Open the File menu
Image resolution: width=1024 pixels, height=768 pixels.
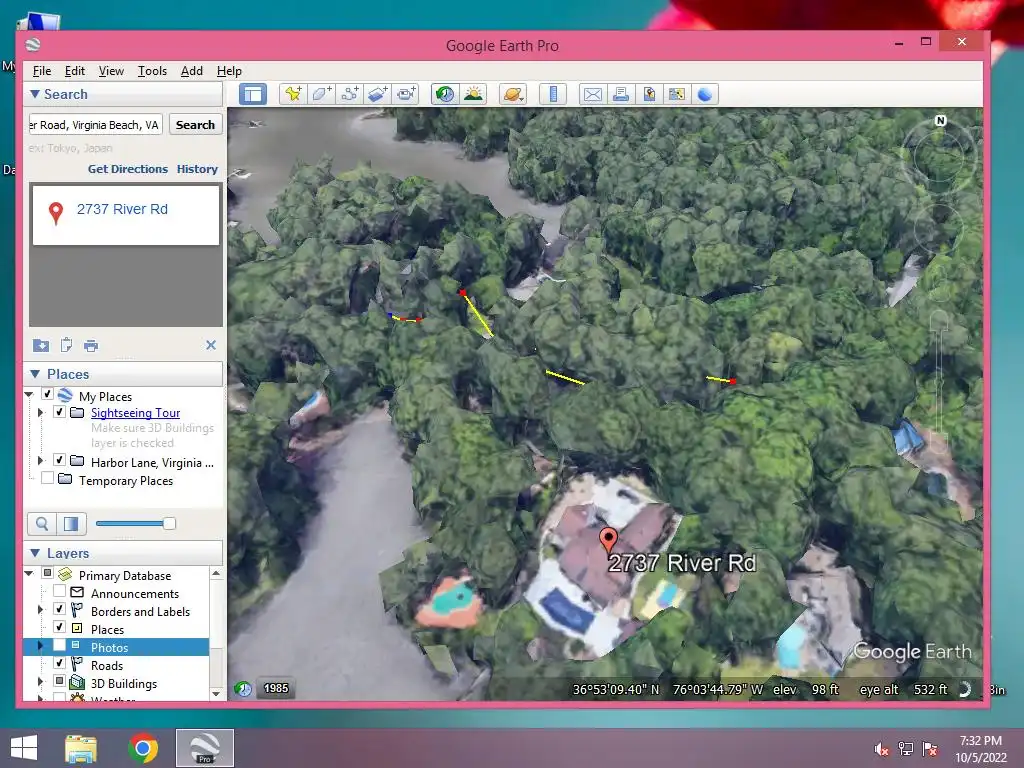point(42,71)
